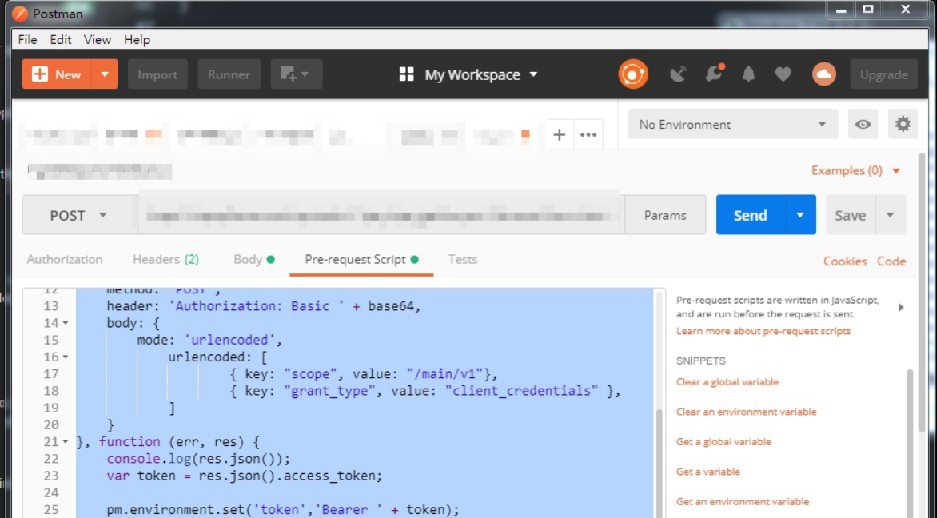The width and height of the screenshot is (937, 518).
Task: Open the user account avatar
Action: tap(823, 74)
